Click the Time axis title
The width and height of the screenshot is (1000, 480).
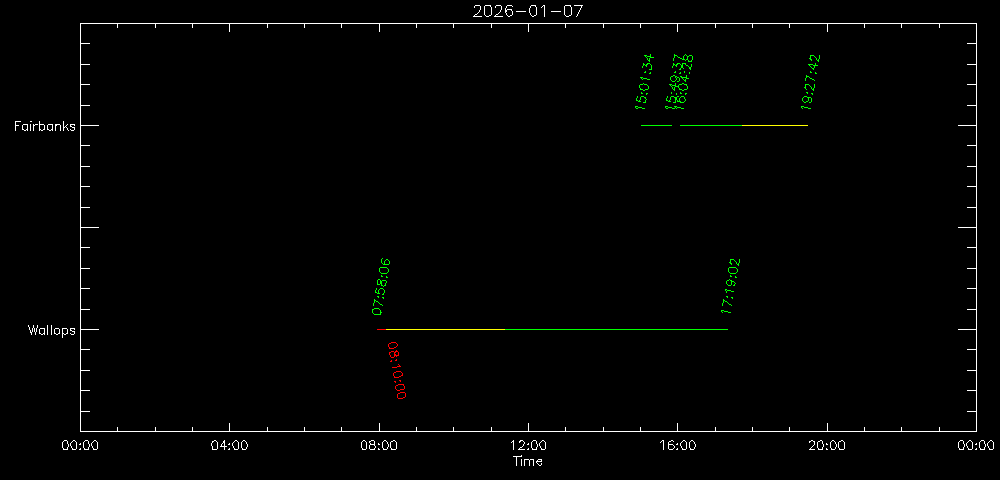(527, 461)
